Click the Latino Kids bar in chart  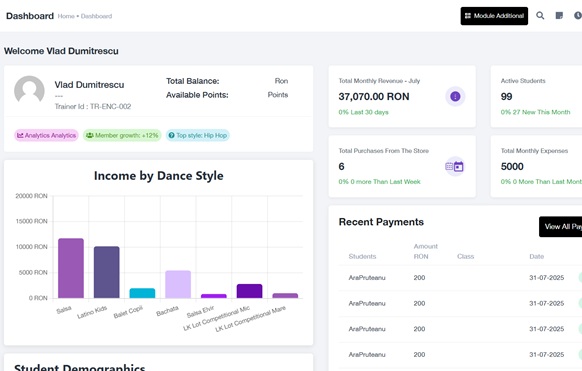pyautogui.click(x=107, y=272)
